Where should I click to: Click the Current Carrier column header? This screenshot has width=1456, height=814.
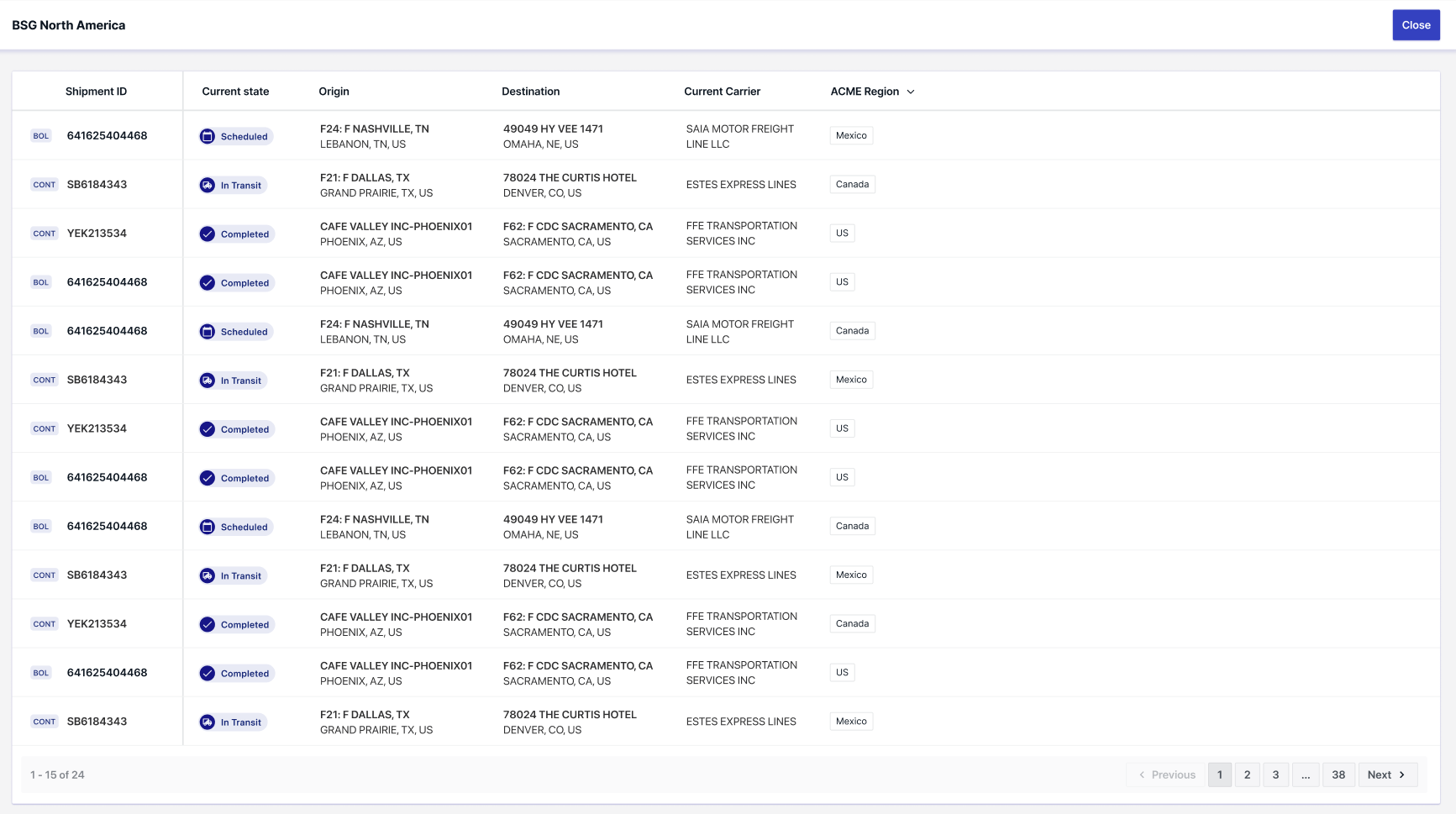pos(722,92)
